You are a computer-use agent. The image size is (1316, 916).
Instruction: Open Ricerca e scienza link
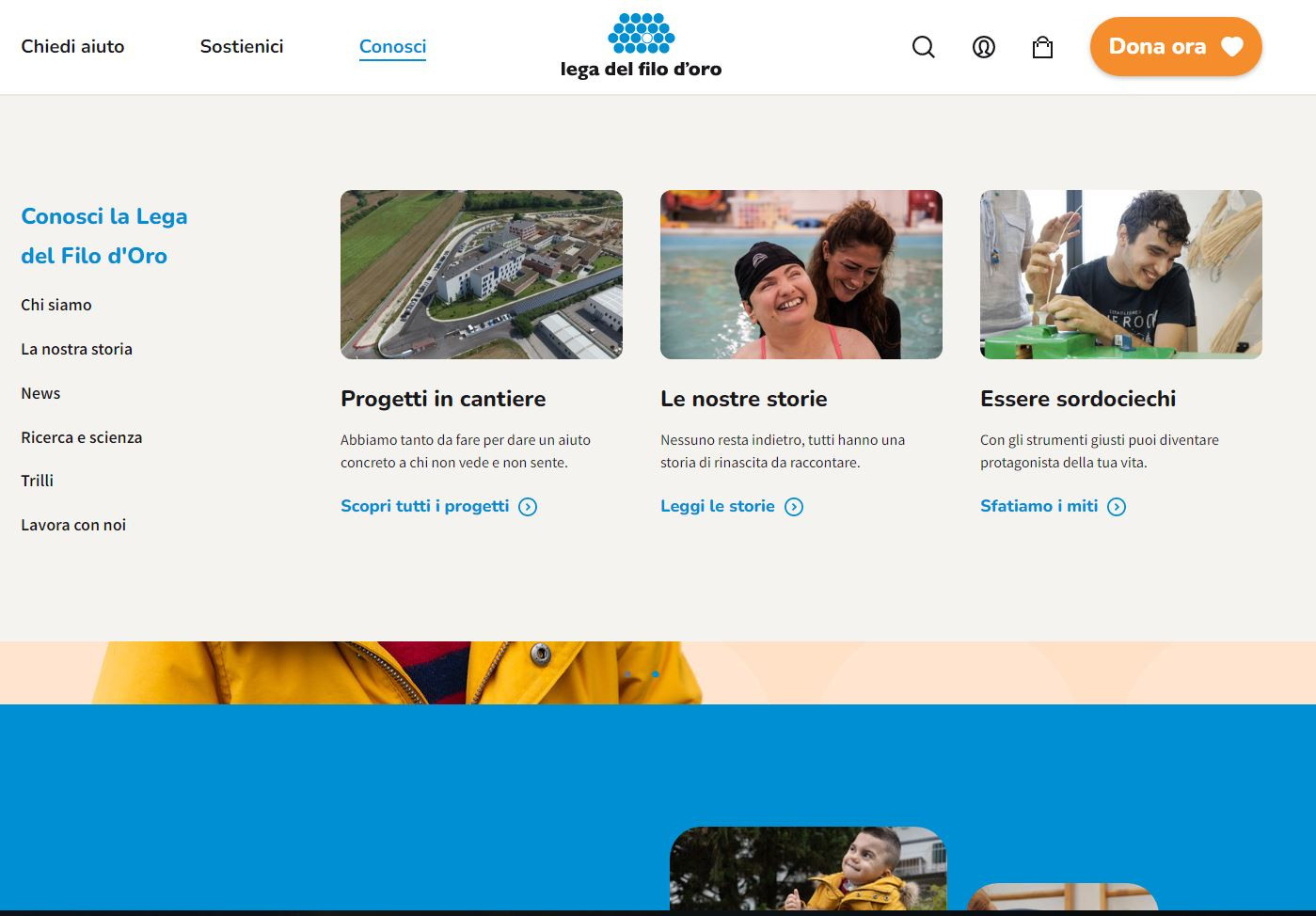coord(82,437)
